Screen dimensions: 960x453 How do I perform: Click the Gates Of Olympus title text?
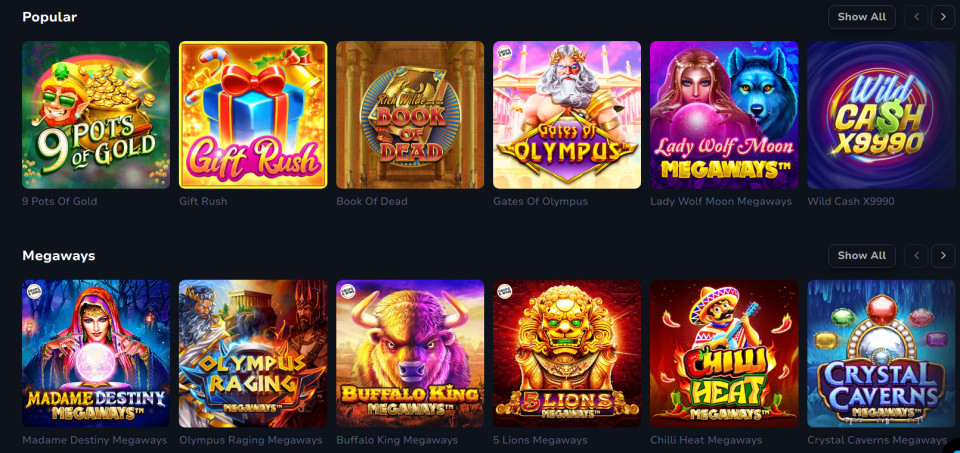point(541,201)
